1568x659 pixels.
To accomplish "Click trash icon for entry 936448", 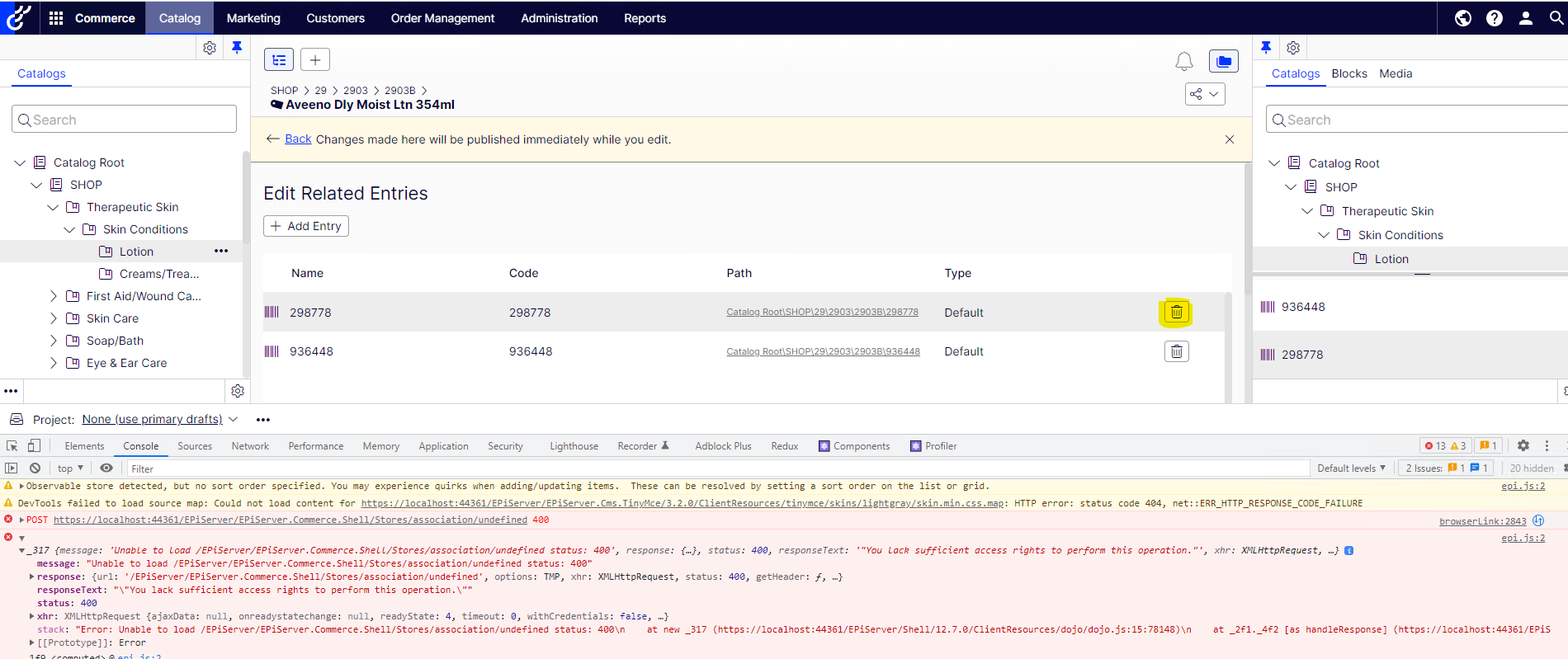I will pos(1176,352).
